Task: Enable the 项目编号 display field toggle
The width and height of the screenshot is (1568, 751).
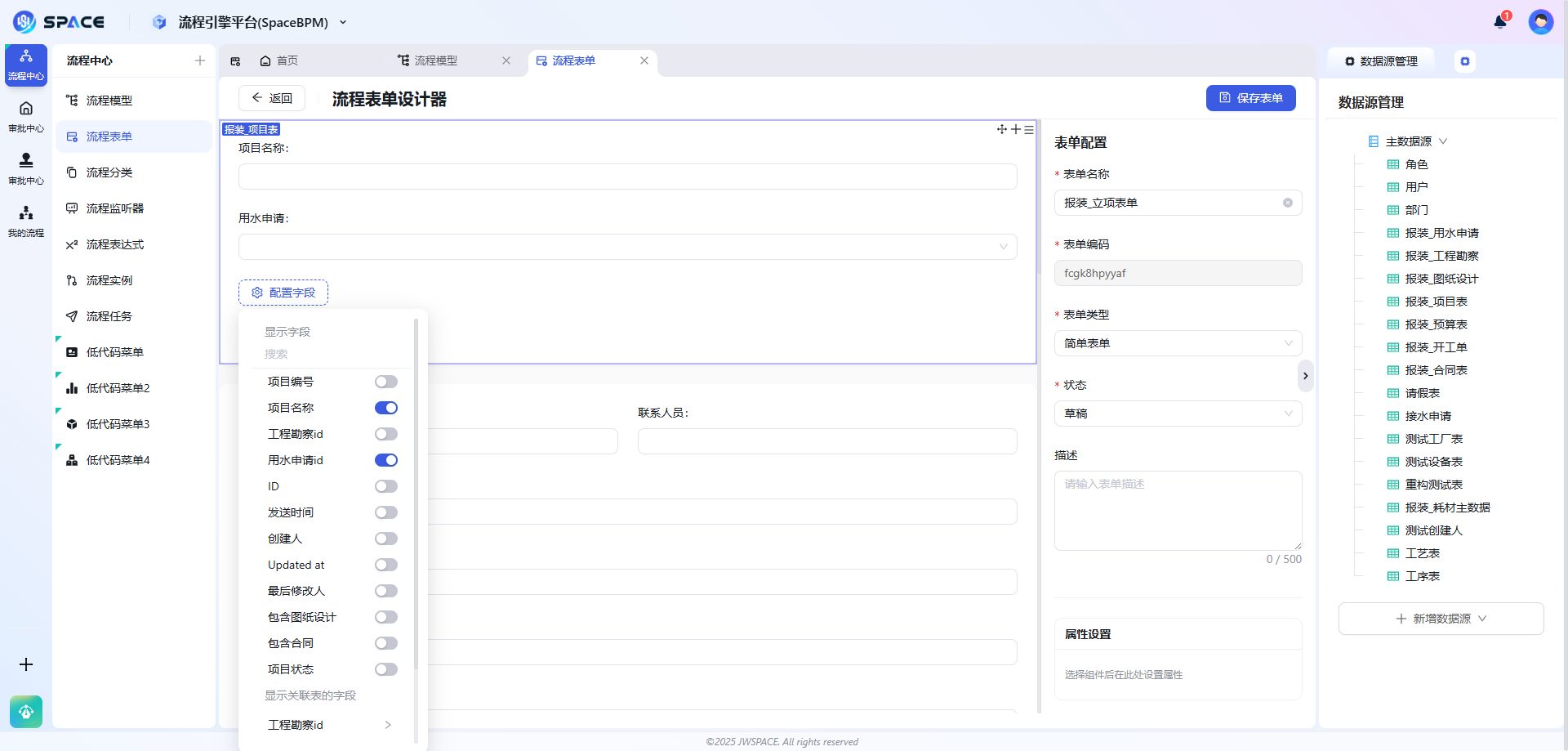Action: [x=385, y=381]
